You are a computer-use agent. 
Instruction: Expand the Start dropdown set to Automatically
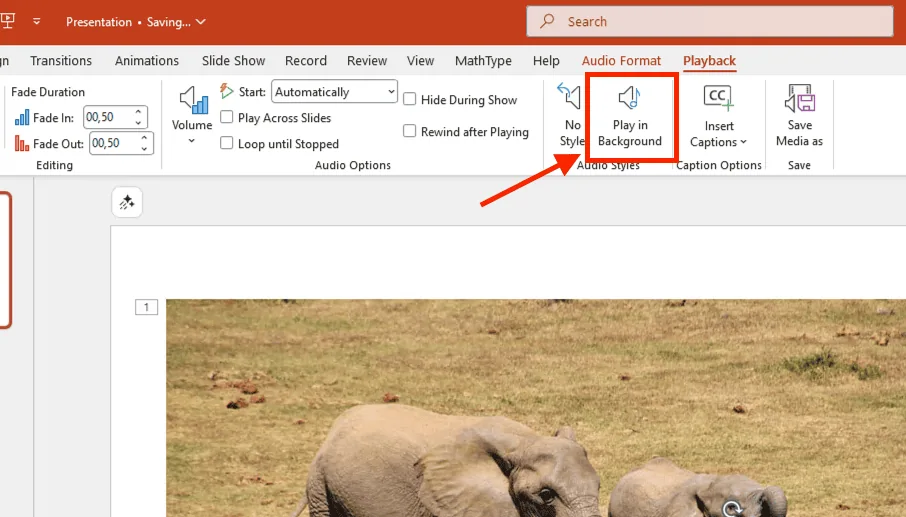tap(389, 92)
